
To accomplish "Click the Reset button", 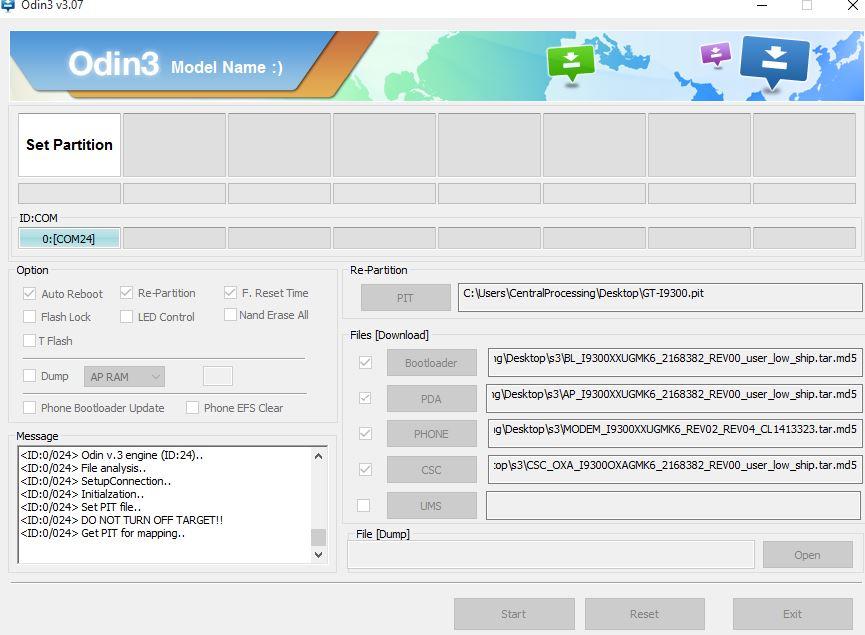I will 645,614.
